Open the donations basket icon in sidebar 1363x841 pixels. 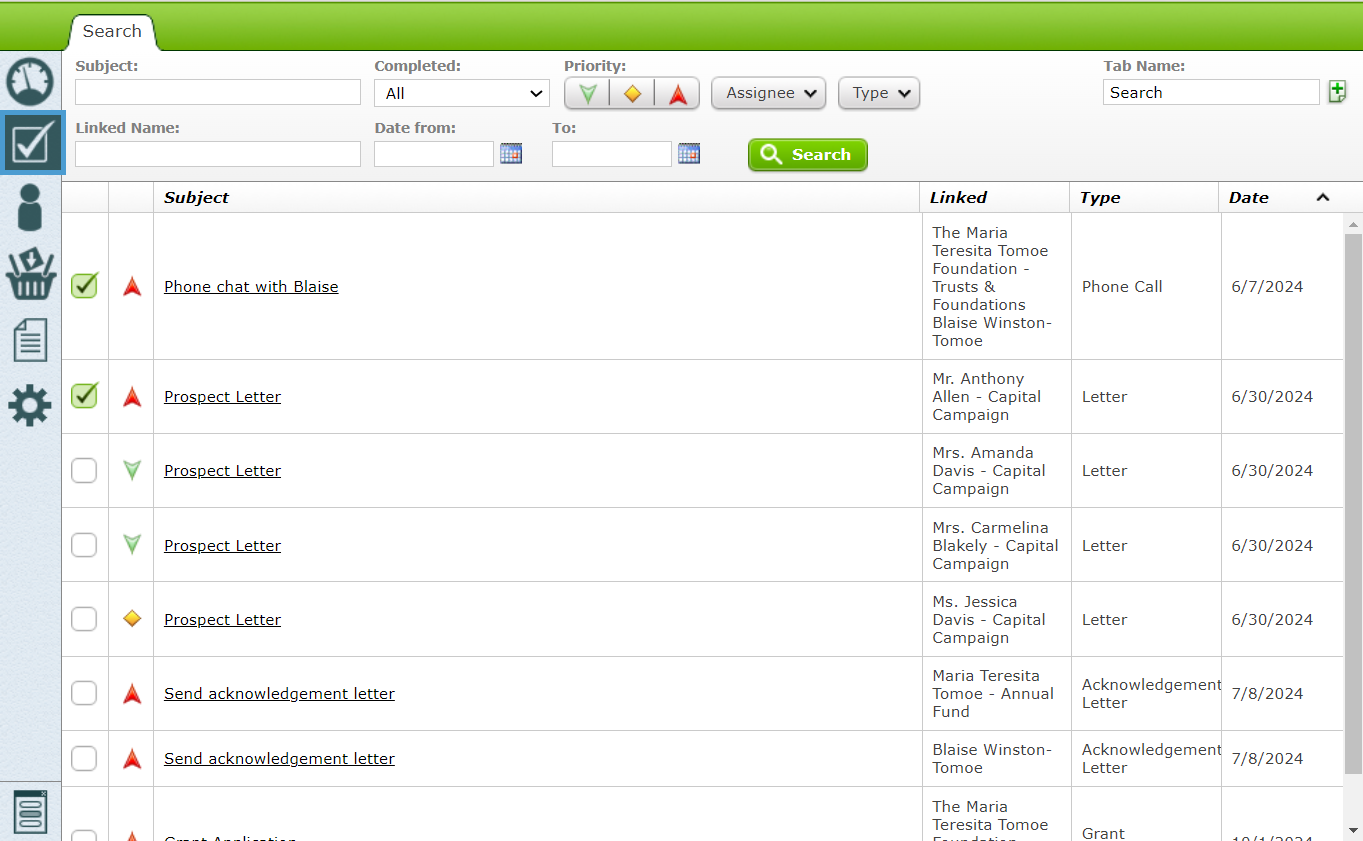pos(30,273)
